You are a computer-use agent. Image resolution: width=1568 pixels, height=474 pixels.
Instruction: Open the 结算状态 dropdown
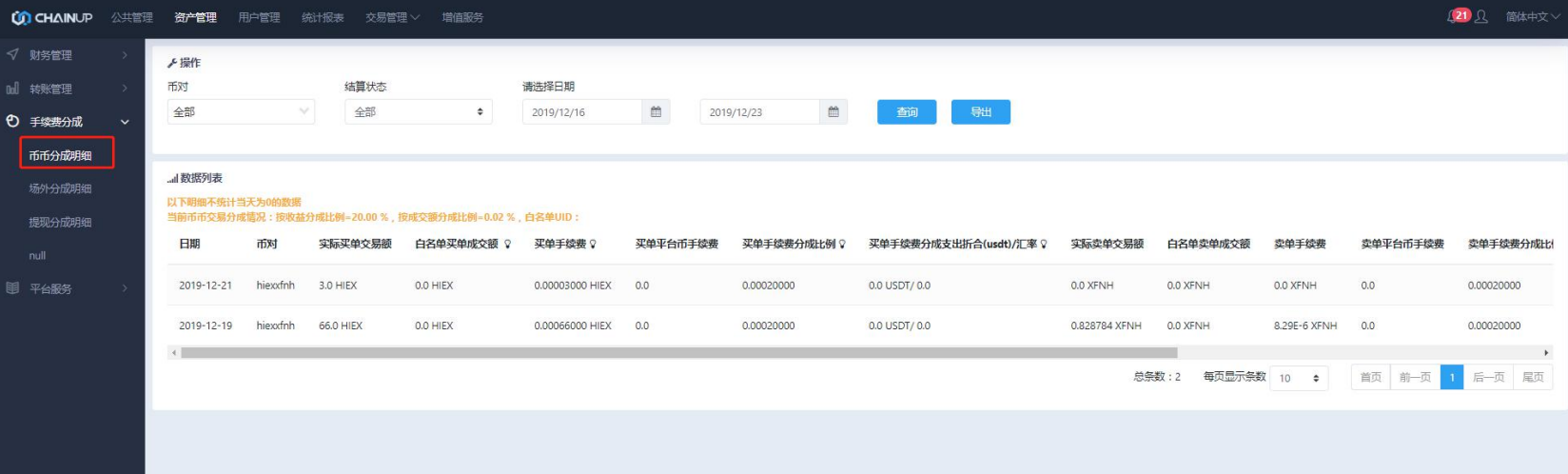(x=419, y=112)
